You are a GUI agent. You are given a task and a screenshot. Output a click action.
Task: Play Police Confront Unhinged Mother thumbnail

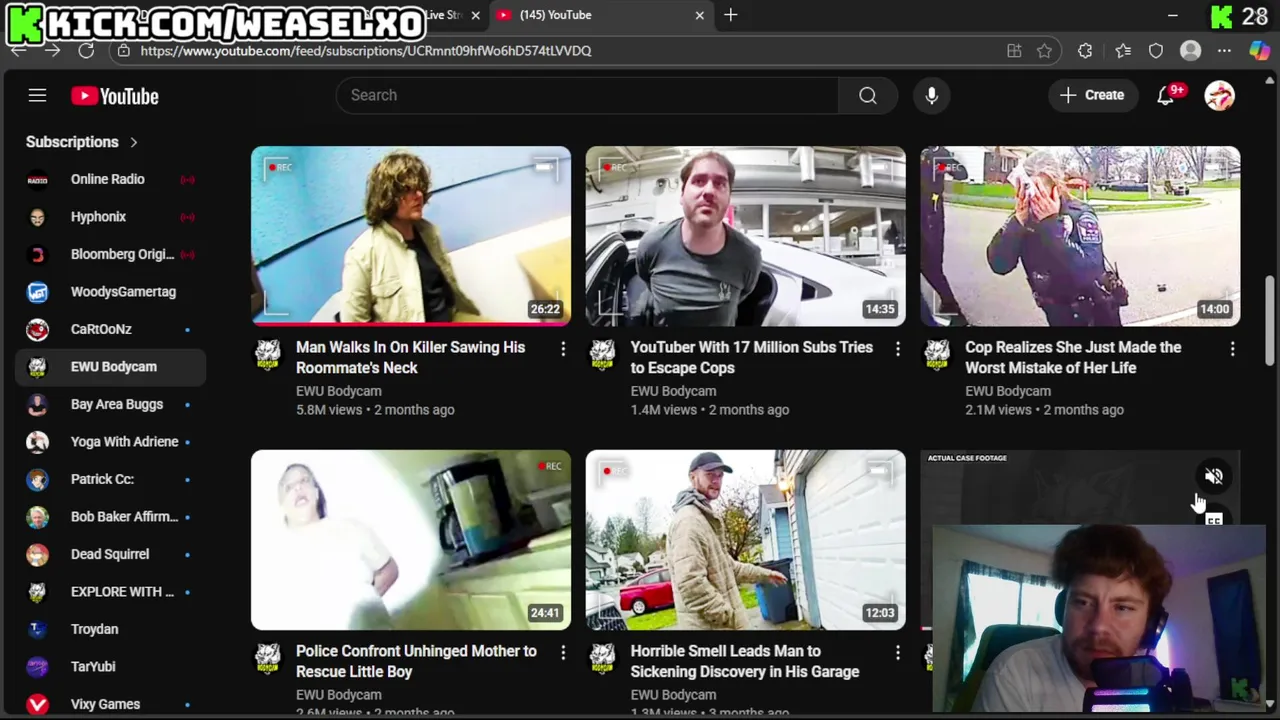(x=411, y=540)
